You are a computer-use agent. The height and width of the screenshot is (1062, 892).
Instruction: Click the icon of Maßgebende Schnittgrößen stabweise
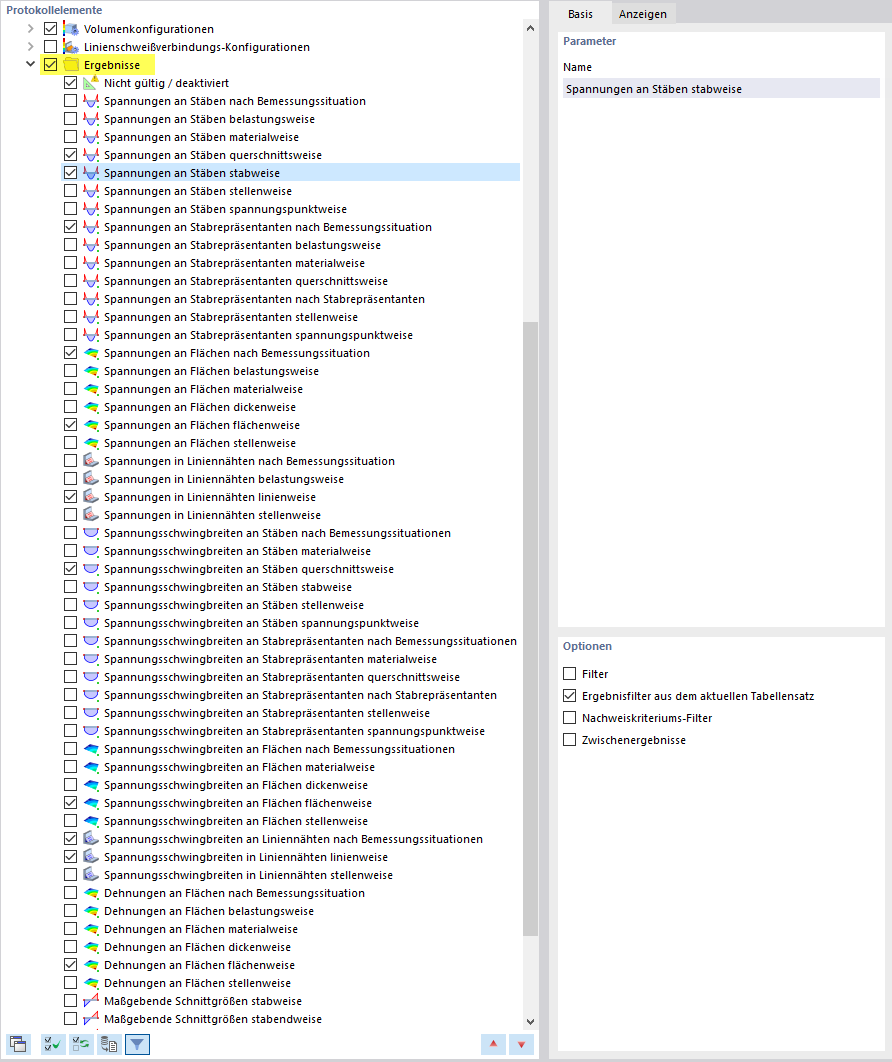click(91, 1000)
